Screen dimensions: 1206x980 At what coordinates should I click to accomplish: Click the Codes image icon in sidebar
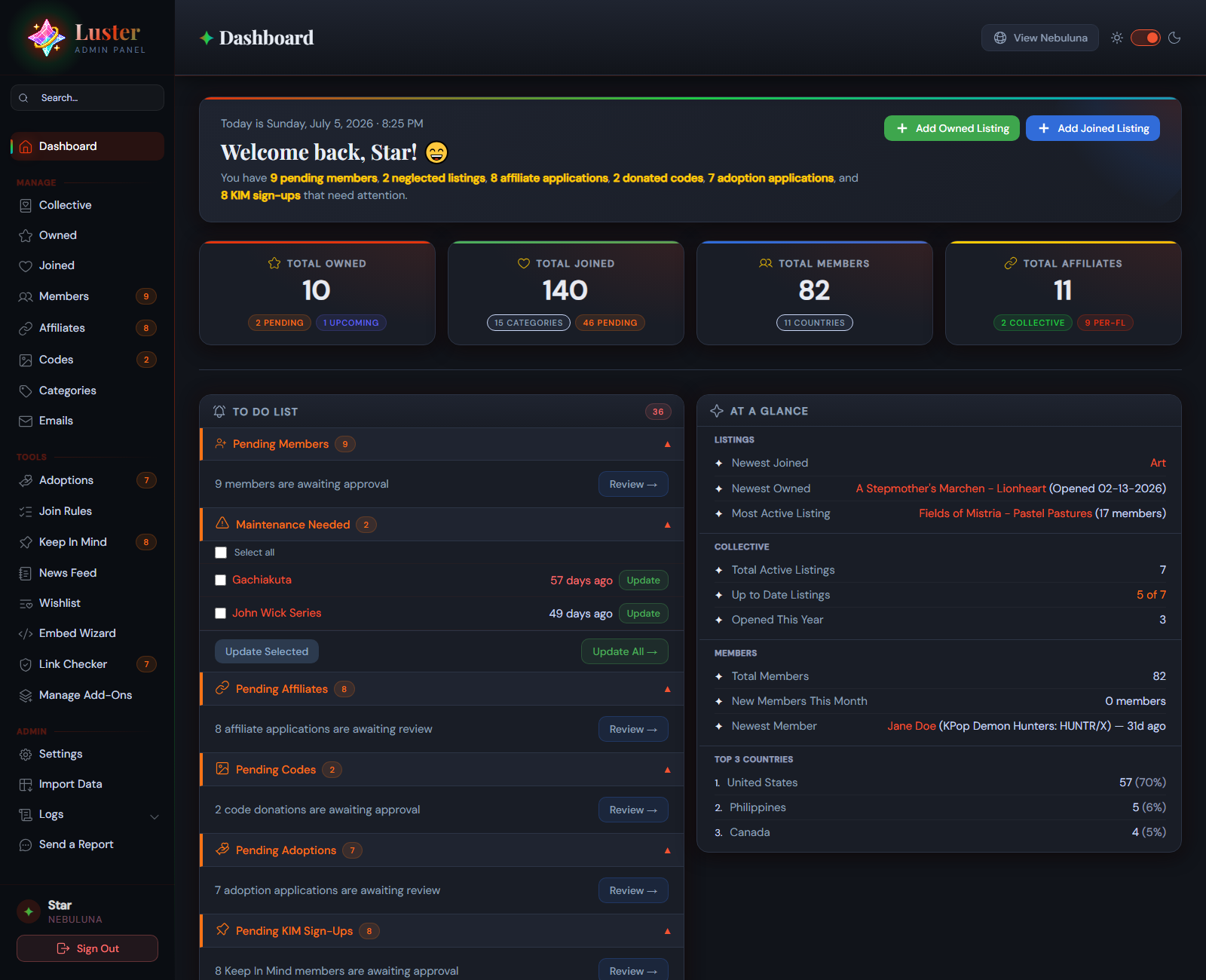(26, 360)
